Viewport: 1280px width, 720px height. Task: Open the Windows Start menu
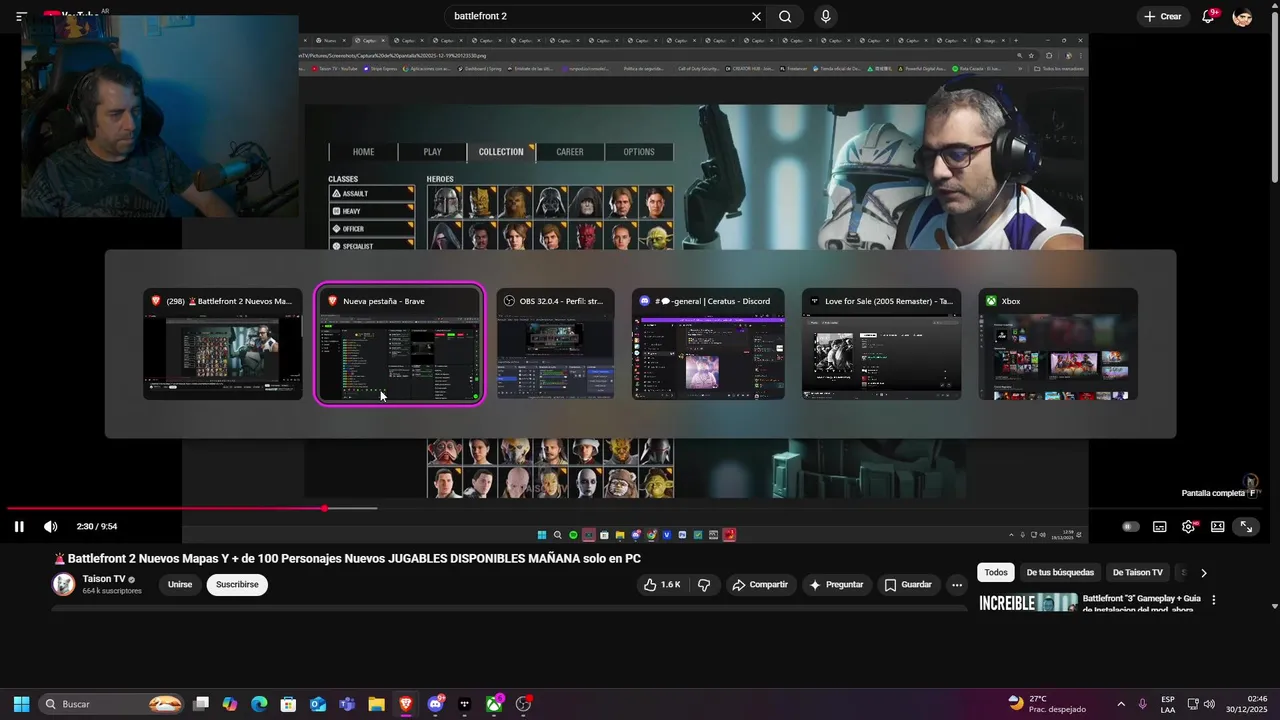[x=21, y=704]
